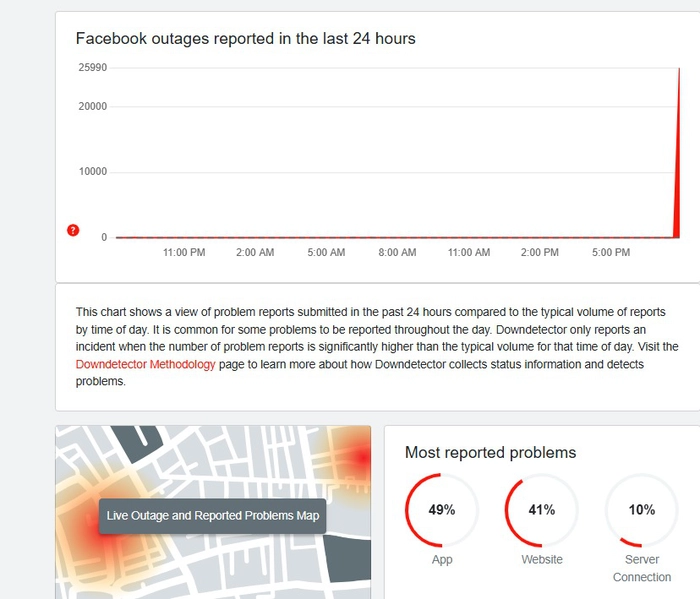The width and height of the screenshot is (700, 599).
Task: Click the 25990 peak value label
Action: coord(93,67)
